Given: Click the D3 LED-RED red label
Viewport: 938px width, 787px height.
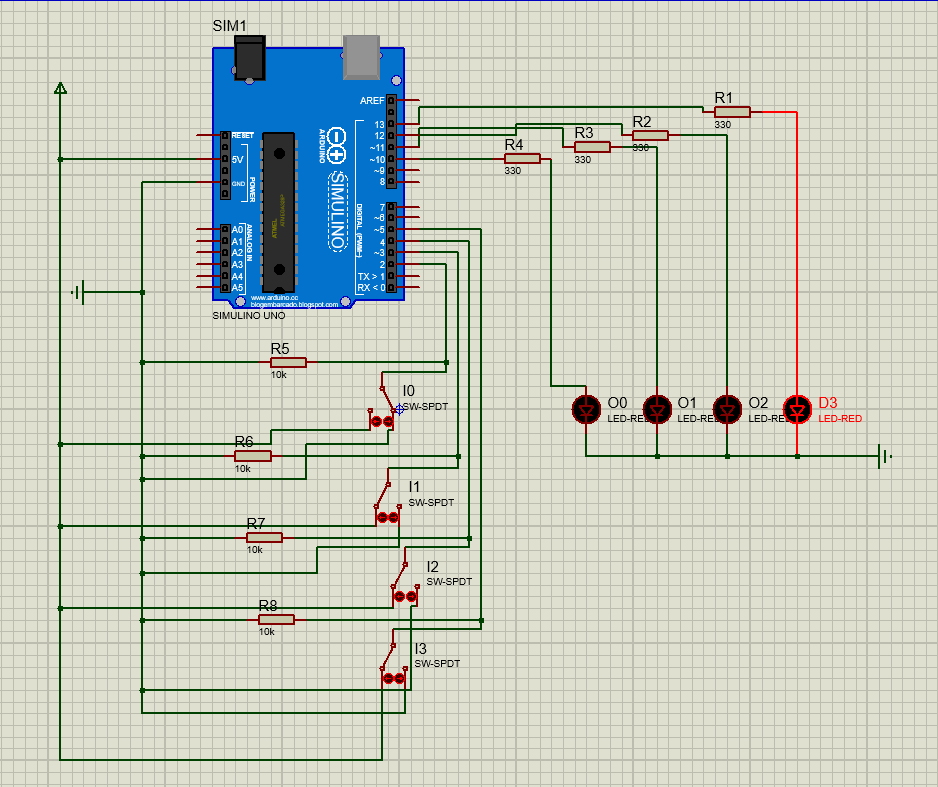Looking at the screenshot, I should pos(840,419).
